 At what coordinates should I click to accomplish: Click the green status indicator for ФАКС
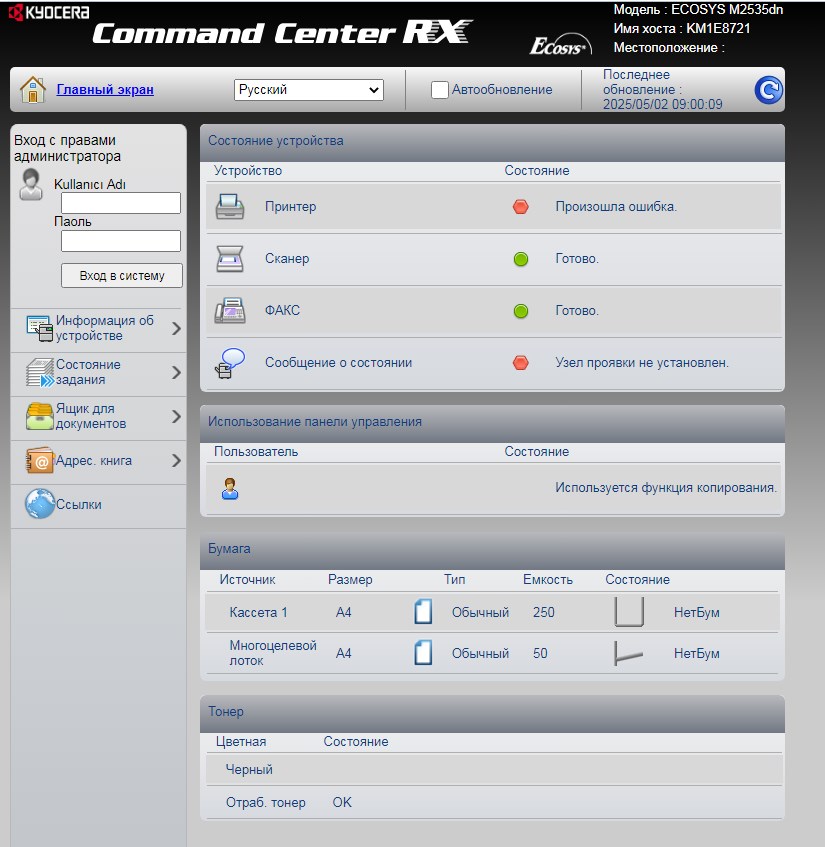coord(520,311)
